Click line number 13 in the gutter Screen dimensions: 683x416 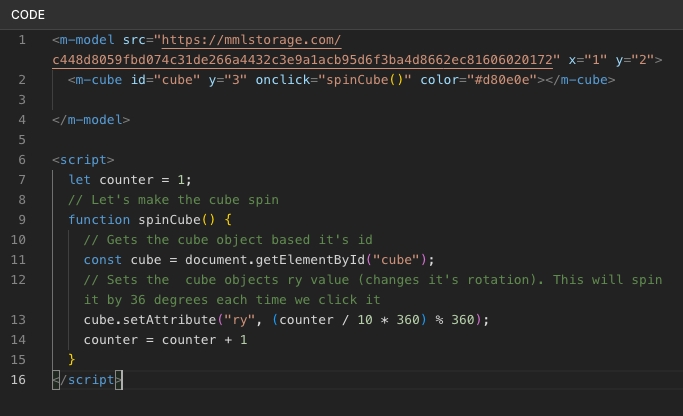point(19,319)
